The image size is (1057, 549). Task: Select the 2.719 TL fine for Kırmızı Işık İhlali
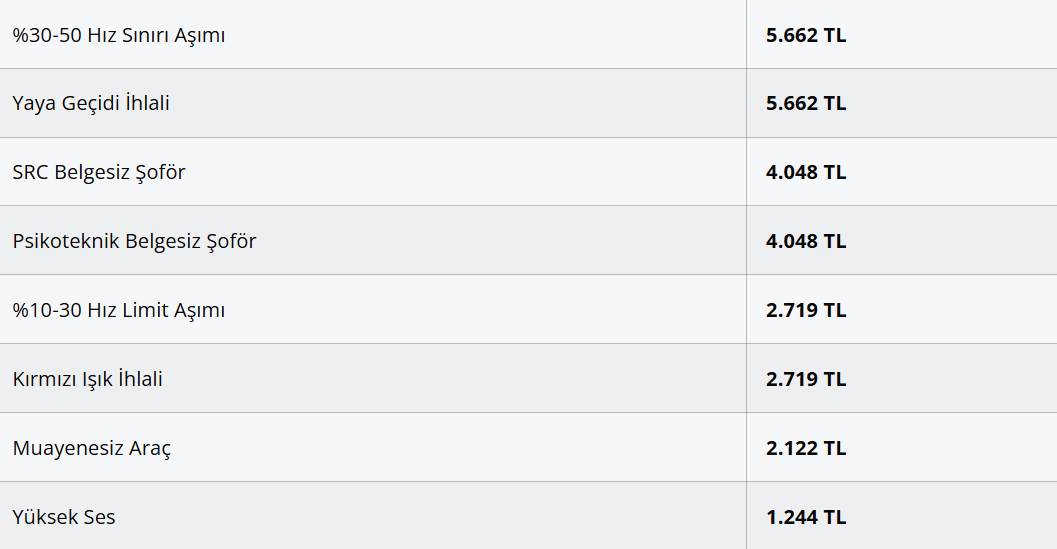pyautogui.click(x=806, y=379)
